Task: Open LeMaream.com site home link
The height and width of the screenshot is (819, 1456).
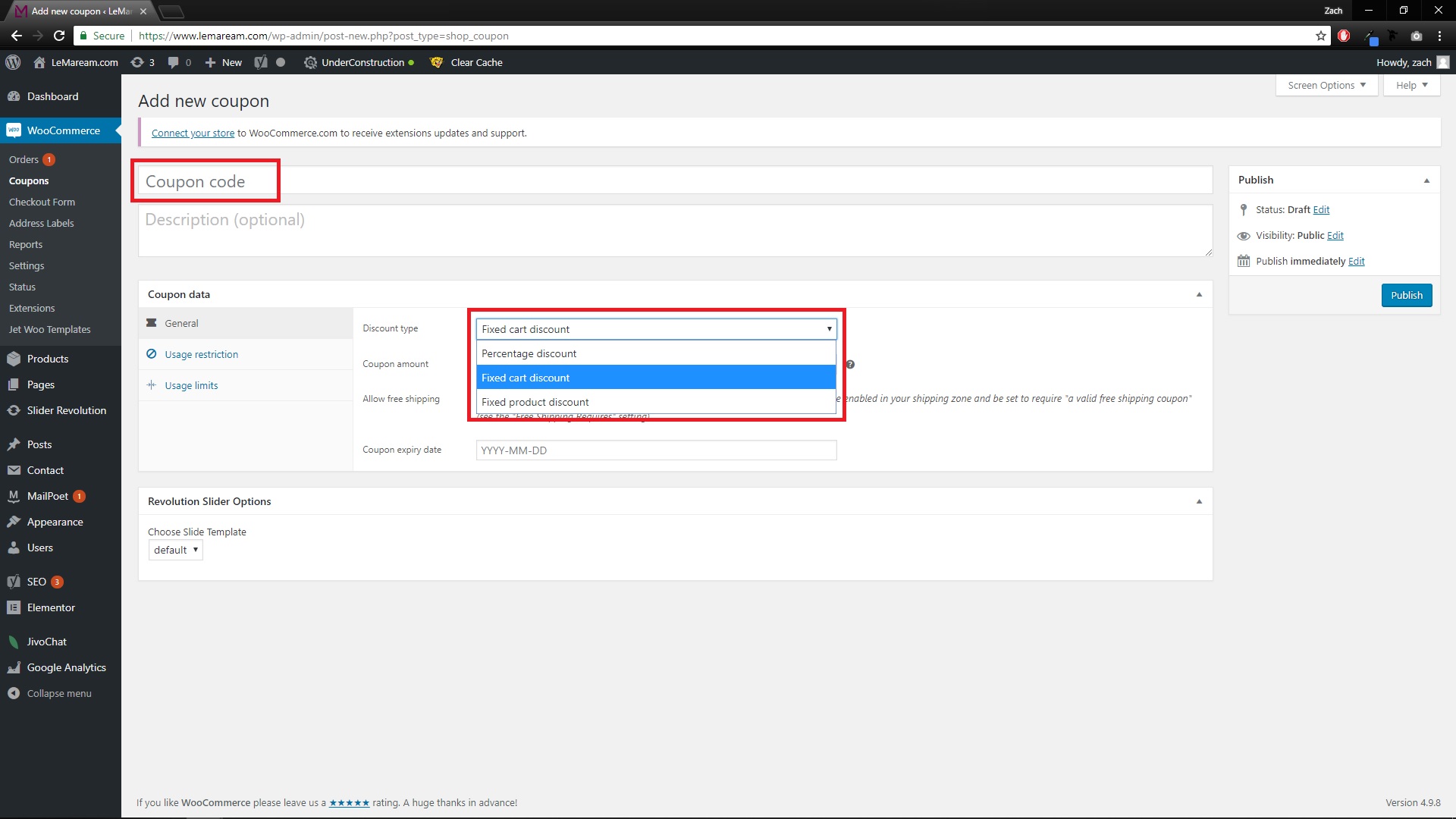Action: coord(76,62)
